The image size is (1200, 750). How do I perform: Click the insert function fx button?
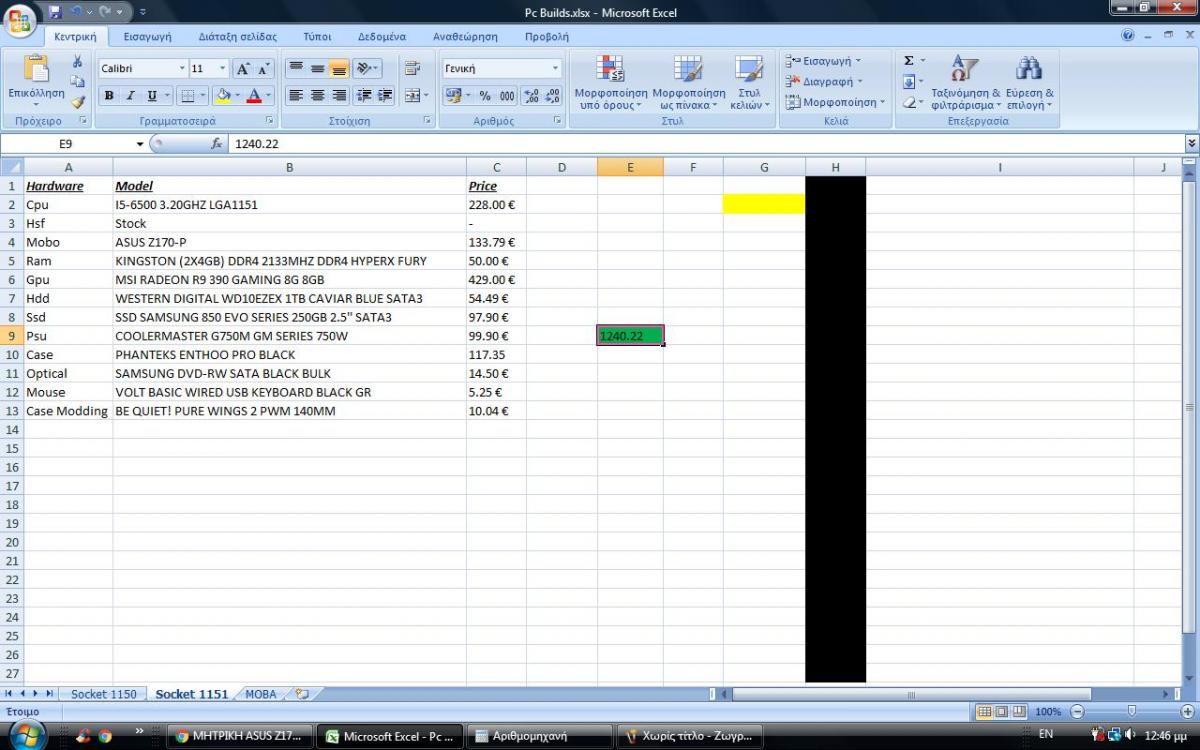point(216,144)
